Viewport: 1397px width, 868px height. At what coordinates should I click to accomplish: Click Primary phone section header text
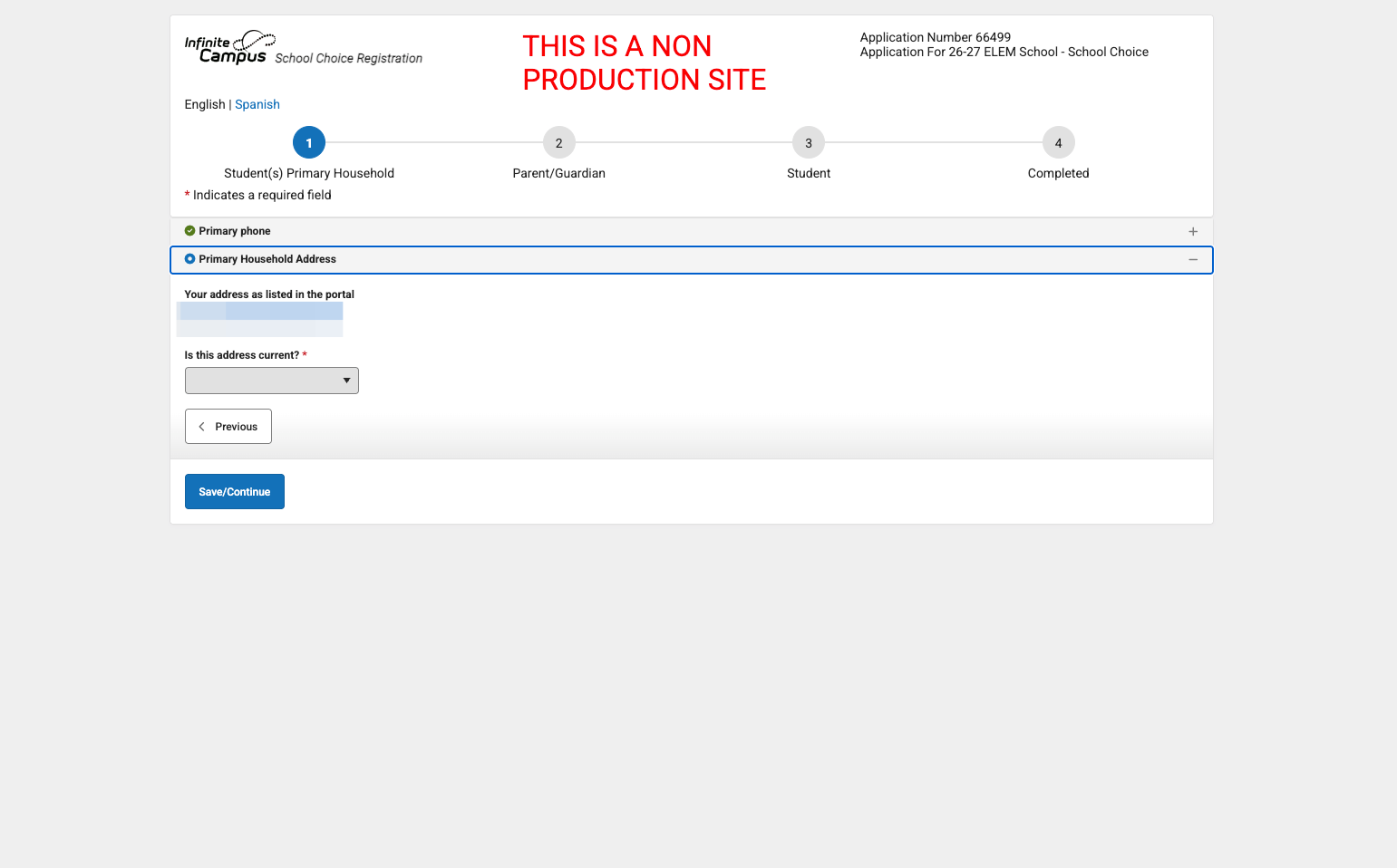point(235,231)
